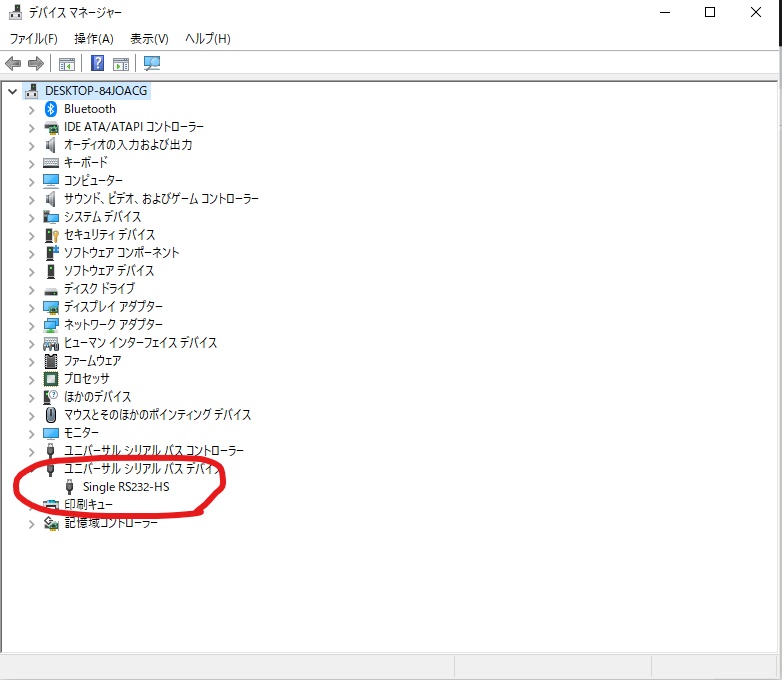Select the セキュリティ デバイス label
Image resolution: width=782 pixels, height=680 pixels.
point(110,234)
